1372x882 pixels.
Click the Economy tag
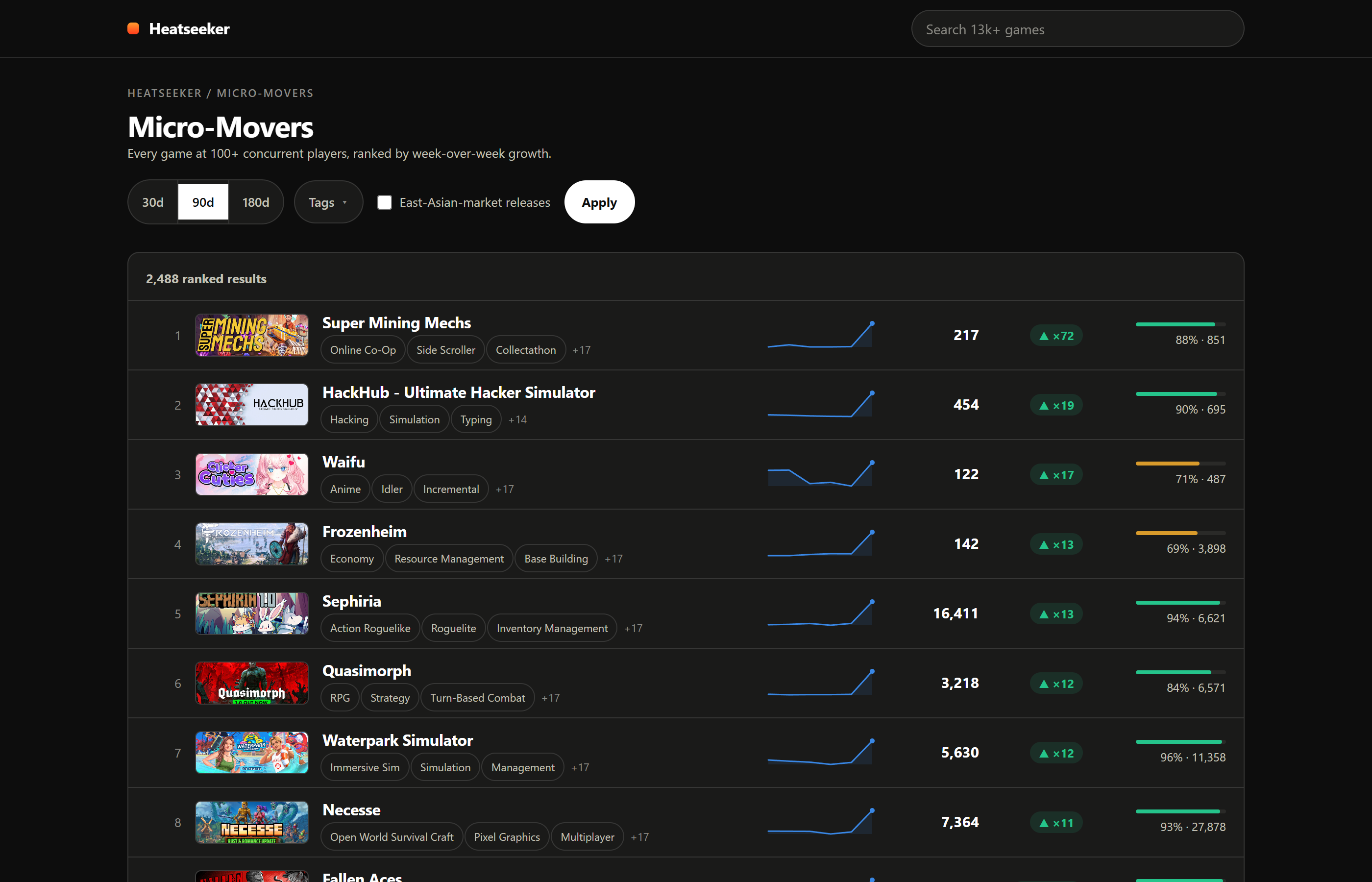[352, 559]
